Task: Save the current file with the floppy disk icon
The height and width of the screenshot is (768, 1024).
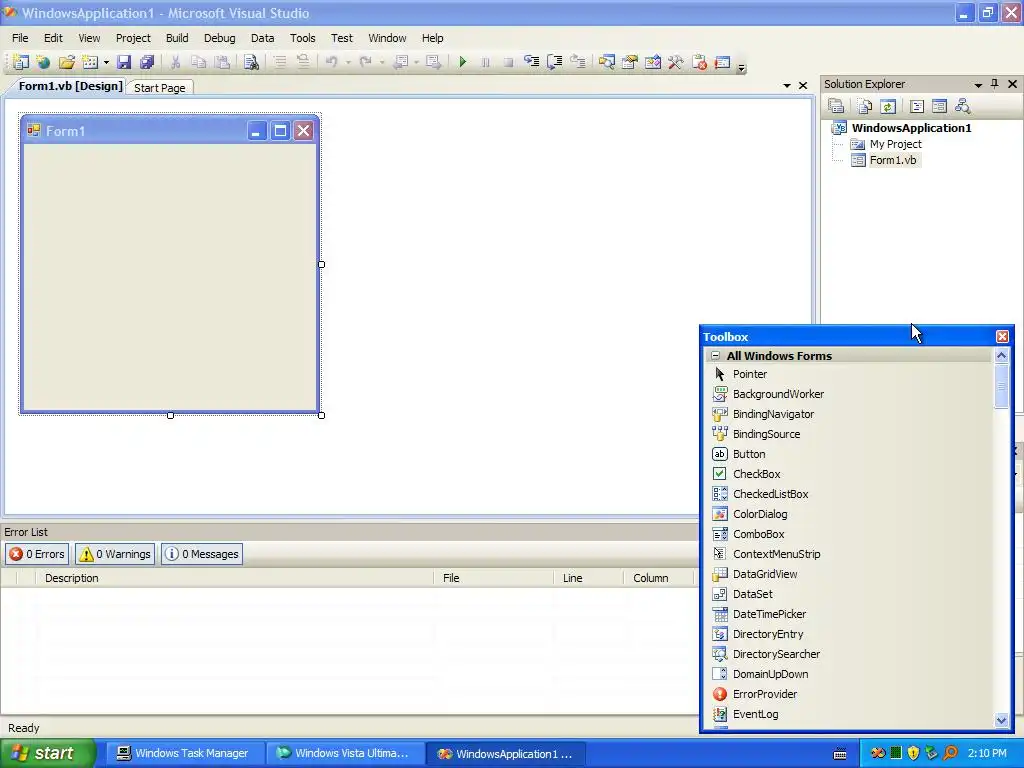Action: click(x=123, y=62)
